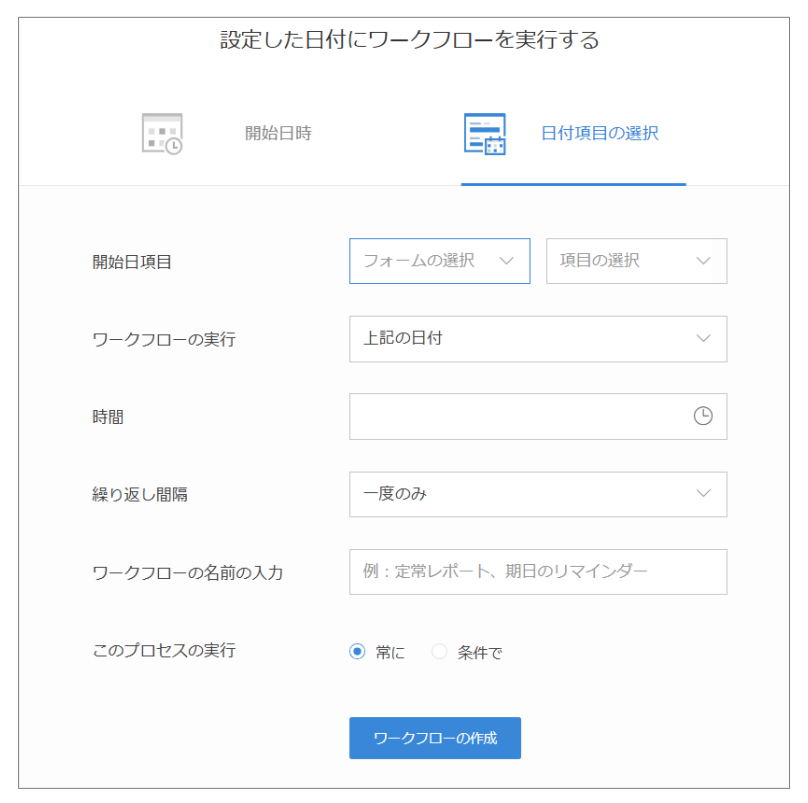
Task: Click the clock icon in the 時間 field
Action: tap(703, 416)
